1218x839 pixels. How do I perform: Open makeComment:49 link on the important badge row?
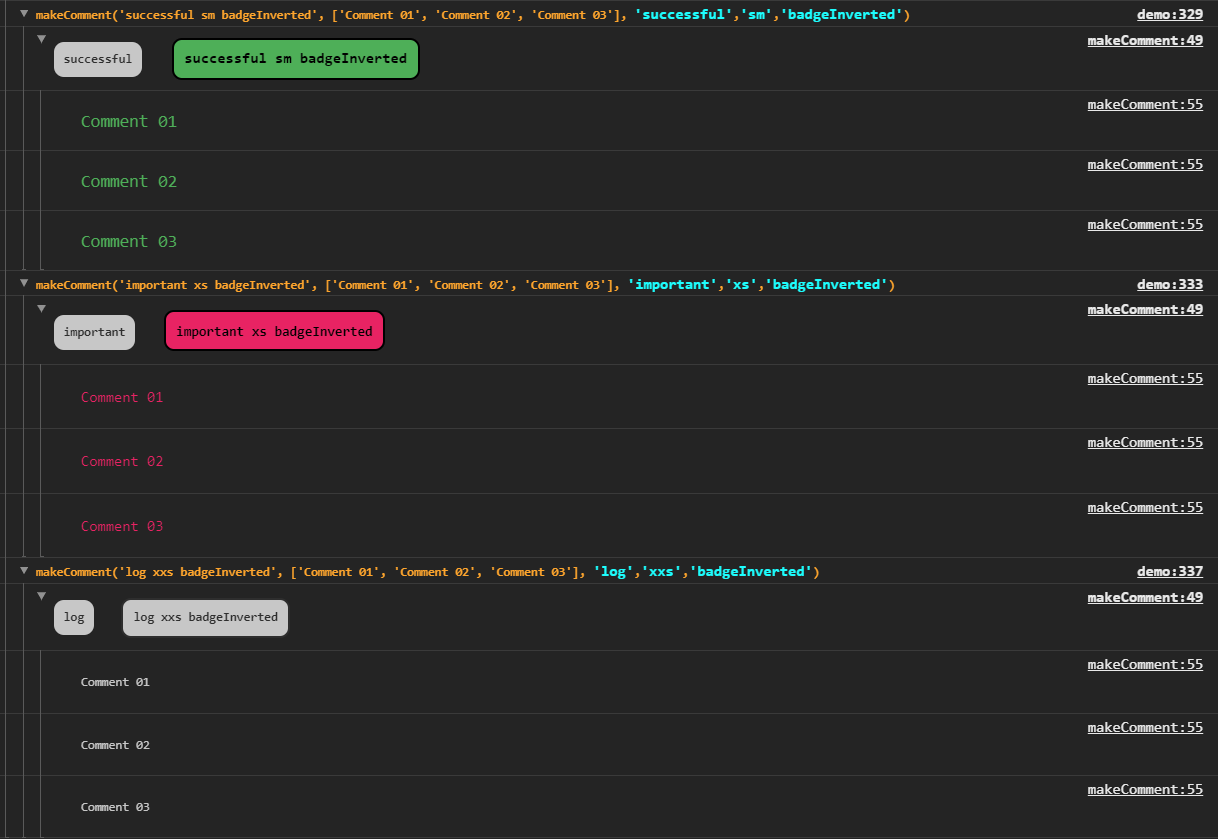(1145, 309)
